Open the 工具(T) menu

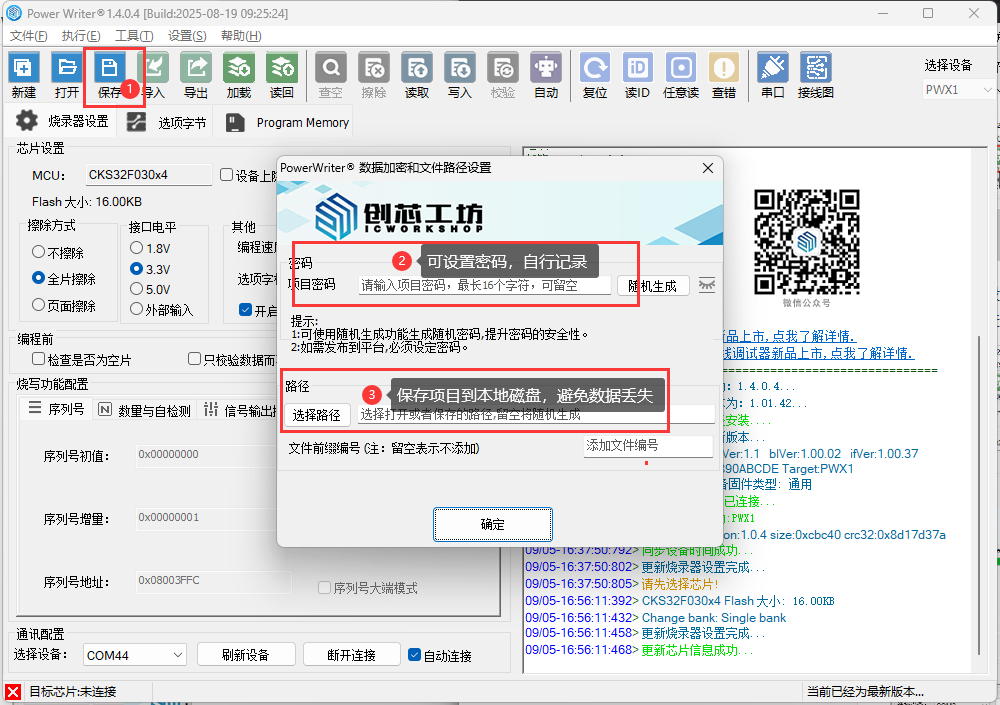(x=134, y=36)
